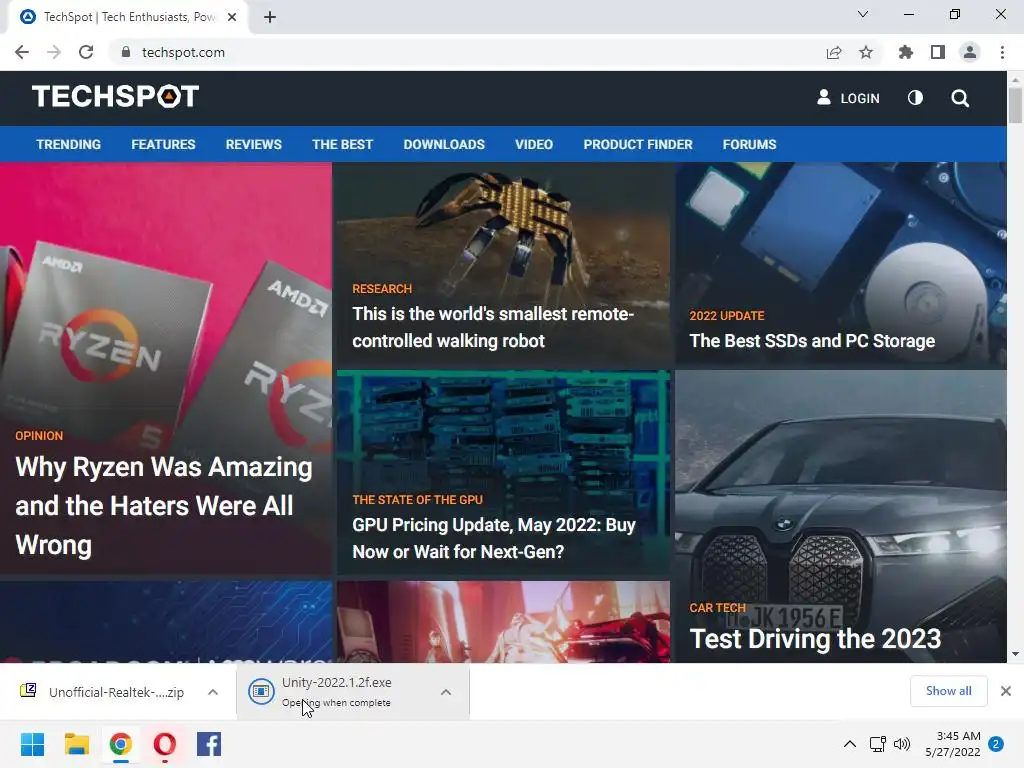Image resolution: width=1024 pixels, height=768 pixels.
Task: Click the red sci-fi scene thumbnail
Action: [x=504, y=622]
